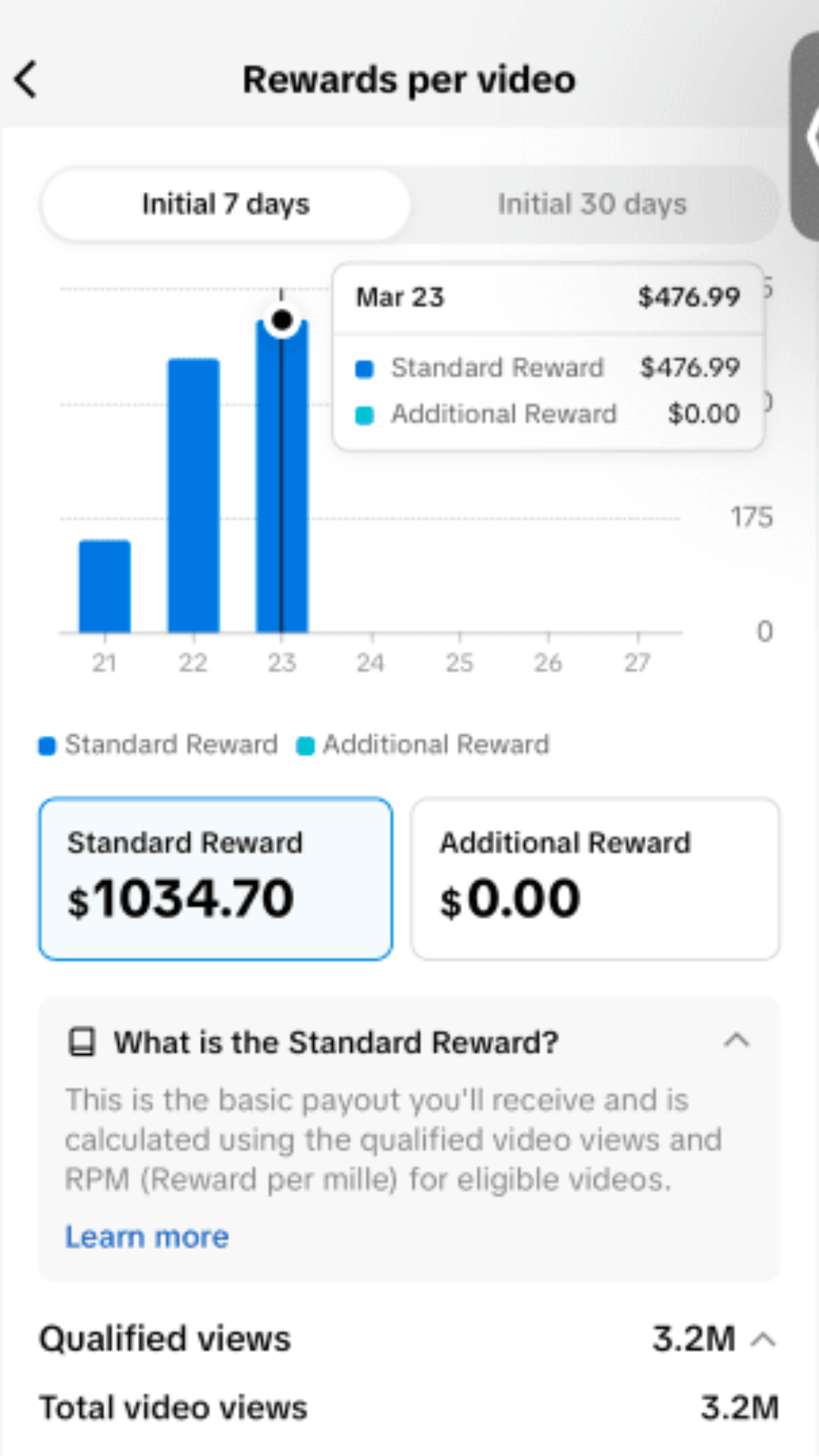
Task: Select the Initial 7 days tab
Action: (225, 204)
